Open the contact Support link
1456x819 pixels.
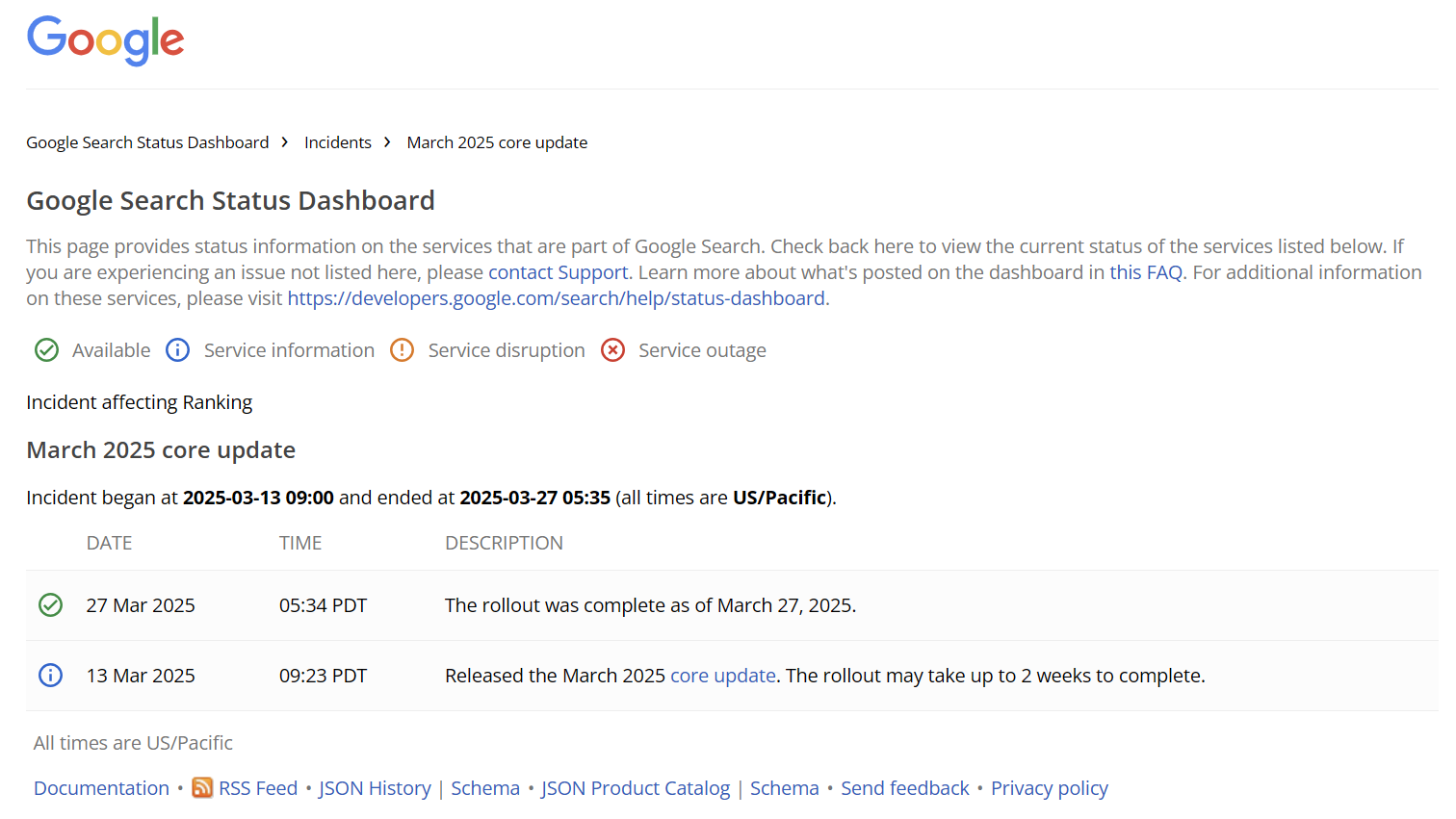[558, 272]
